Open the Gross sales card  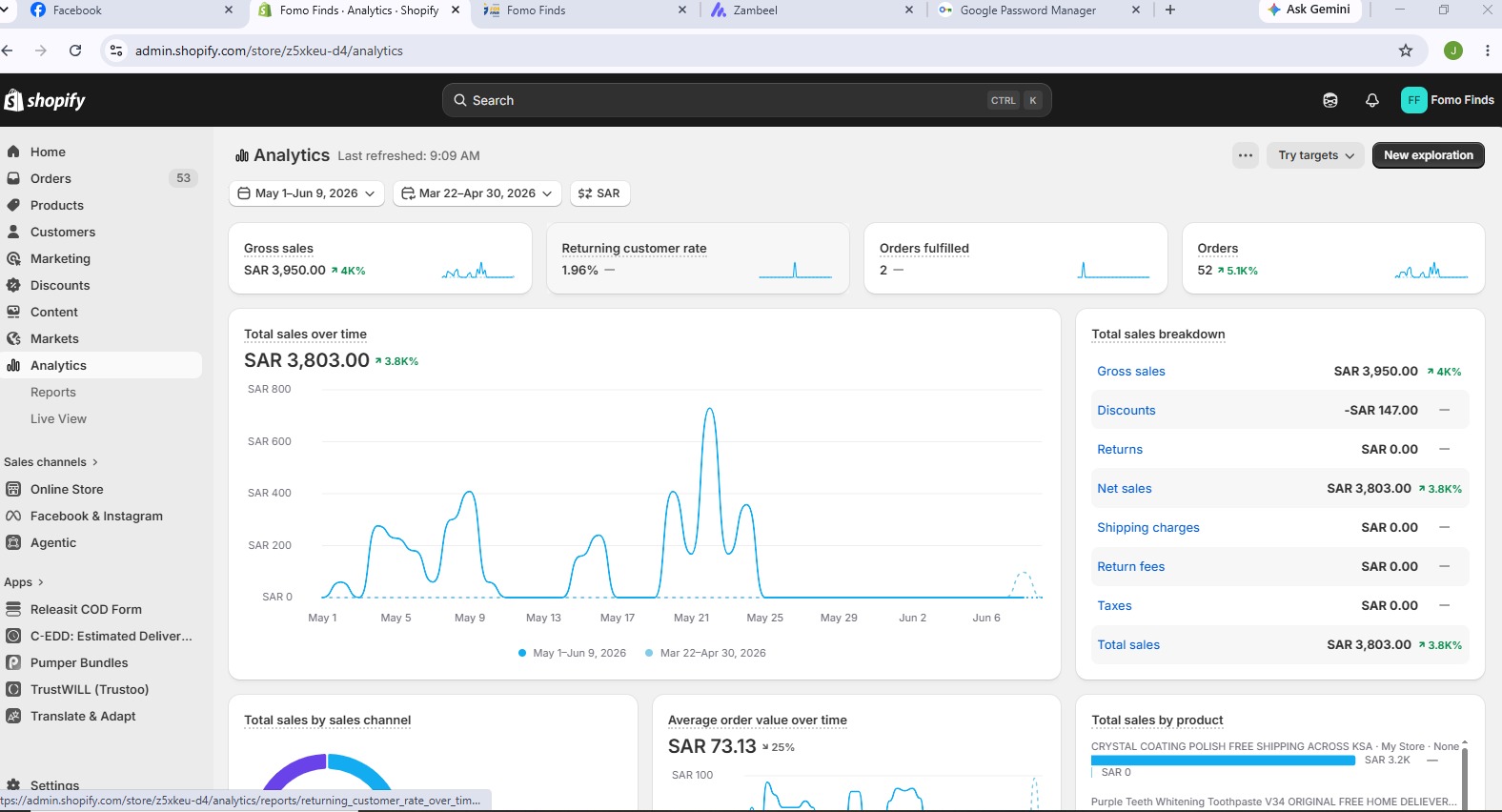[380, 258]
